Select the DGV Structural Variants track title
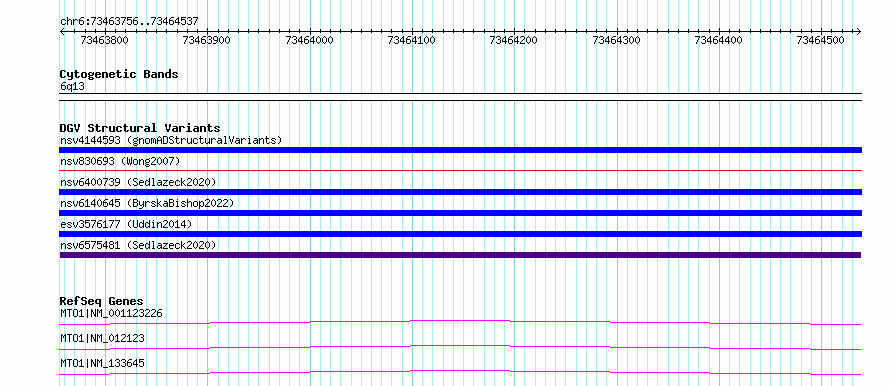This screenshot has height=386, width=890. (140, 128)
